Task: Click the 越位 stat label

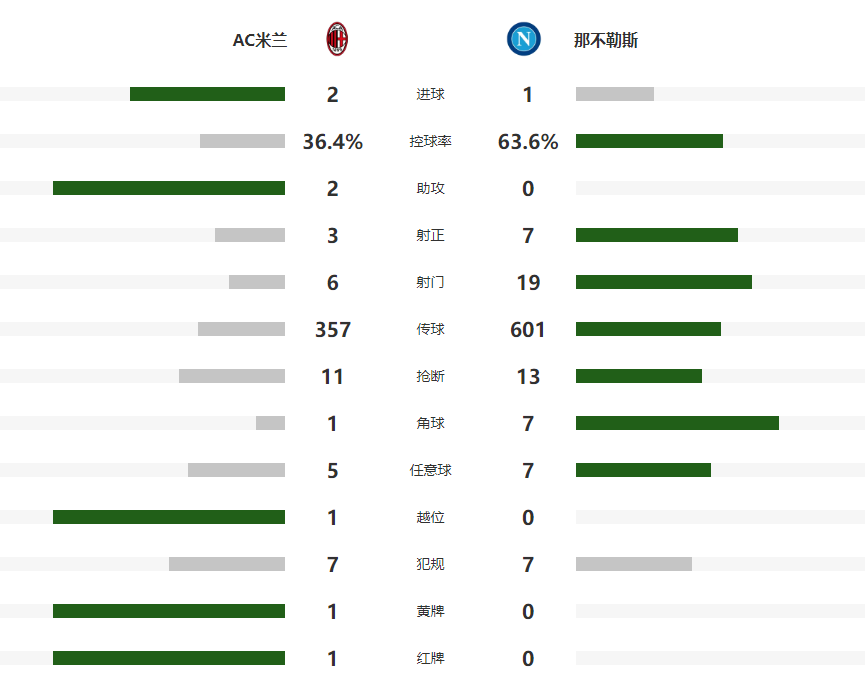Action: coord(431,518)
